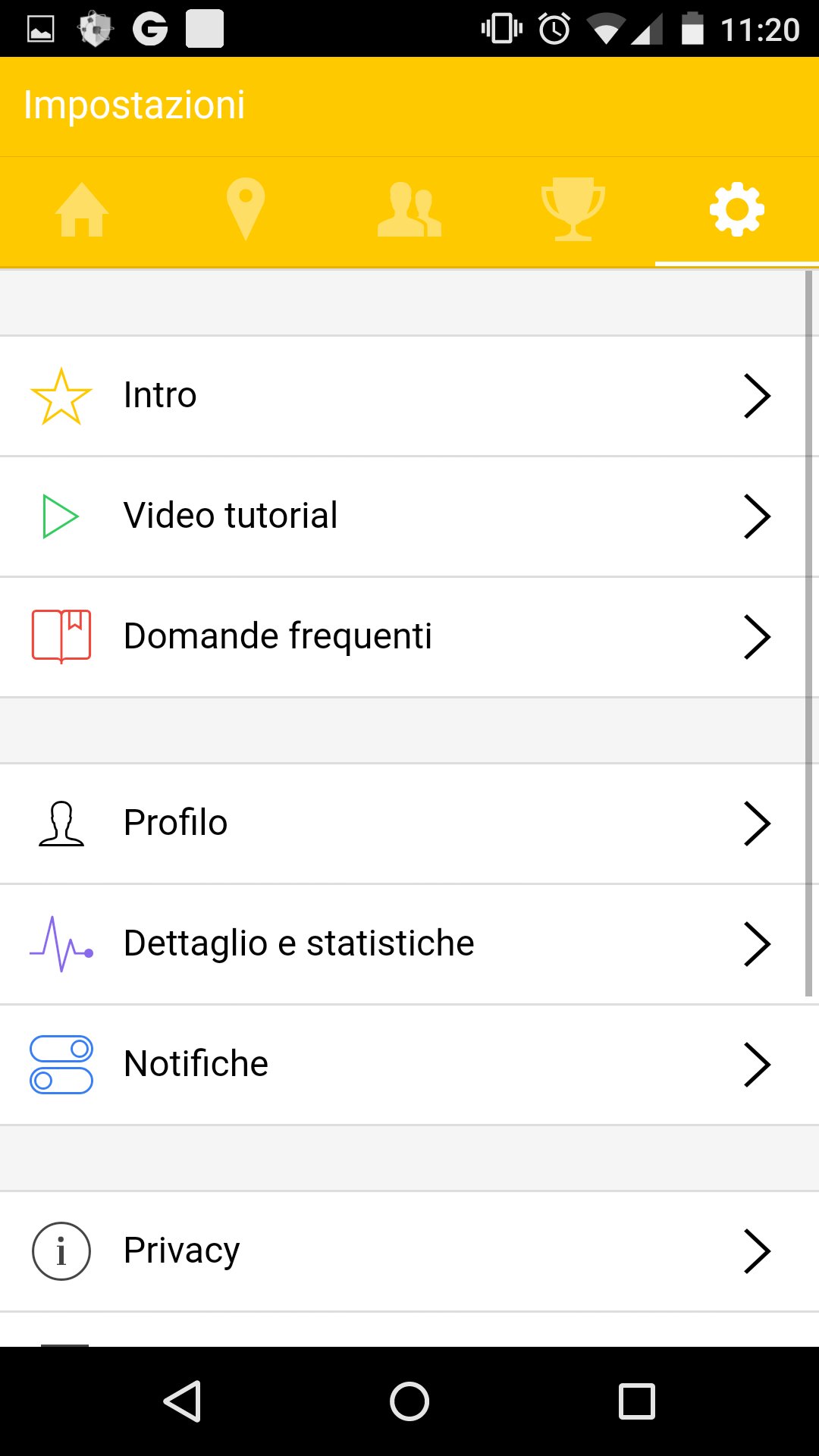
Task: Tap the Profilo person silhouette icon
Action: 61,824
